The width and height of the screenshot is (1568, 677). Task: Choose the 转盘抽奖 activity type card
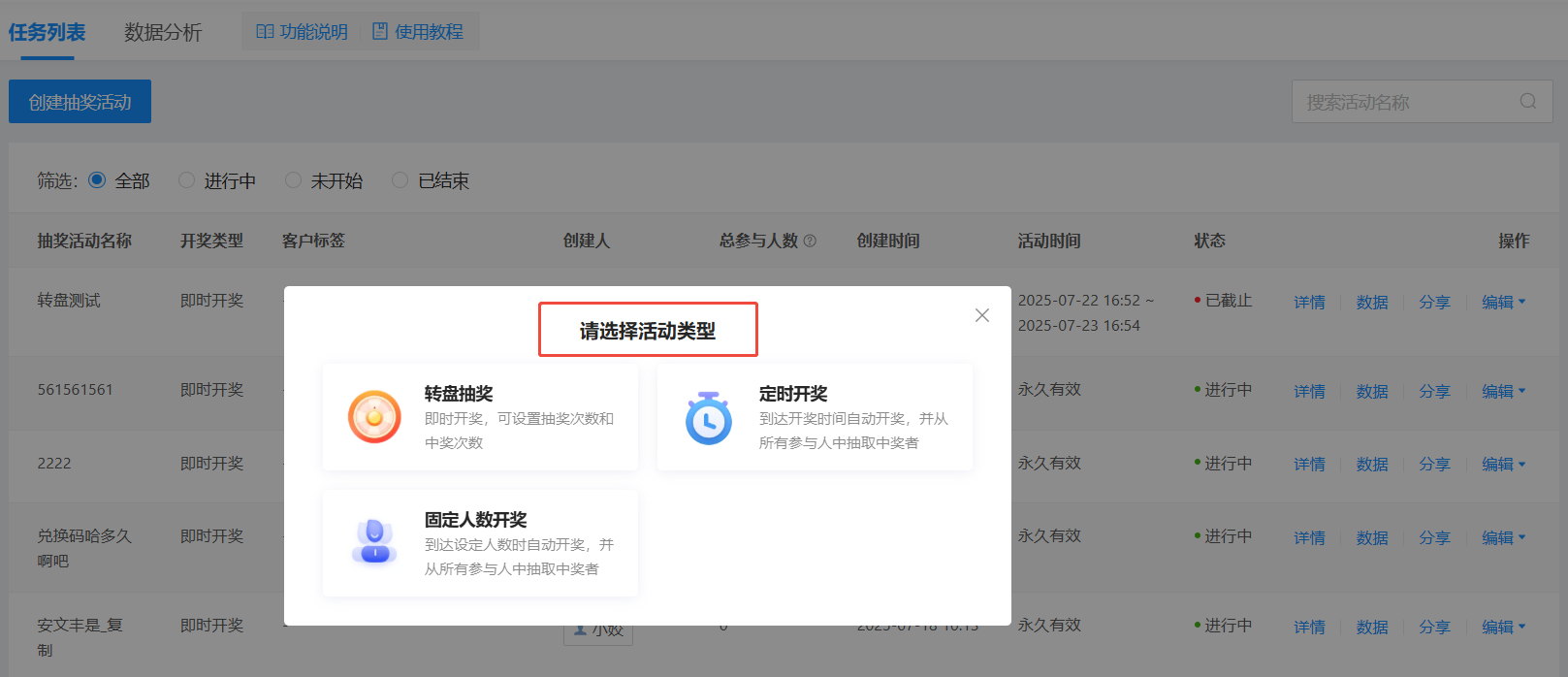point(480,417)
